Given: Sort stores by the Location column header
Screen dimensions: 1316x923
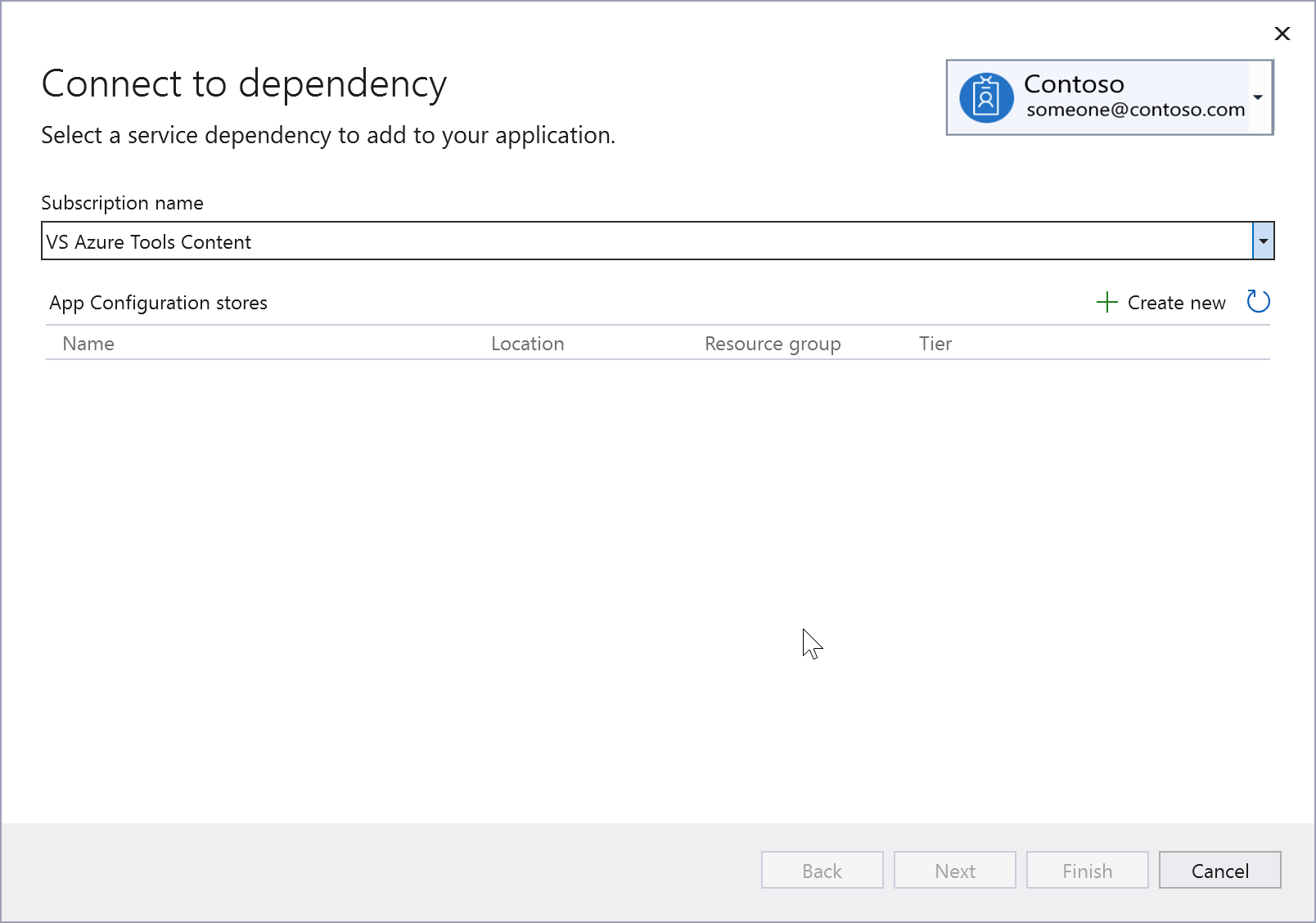Looking at the screenshot, I should (x=528, y=344).
